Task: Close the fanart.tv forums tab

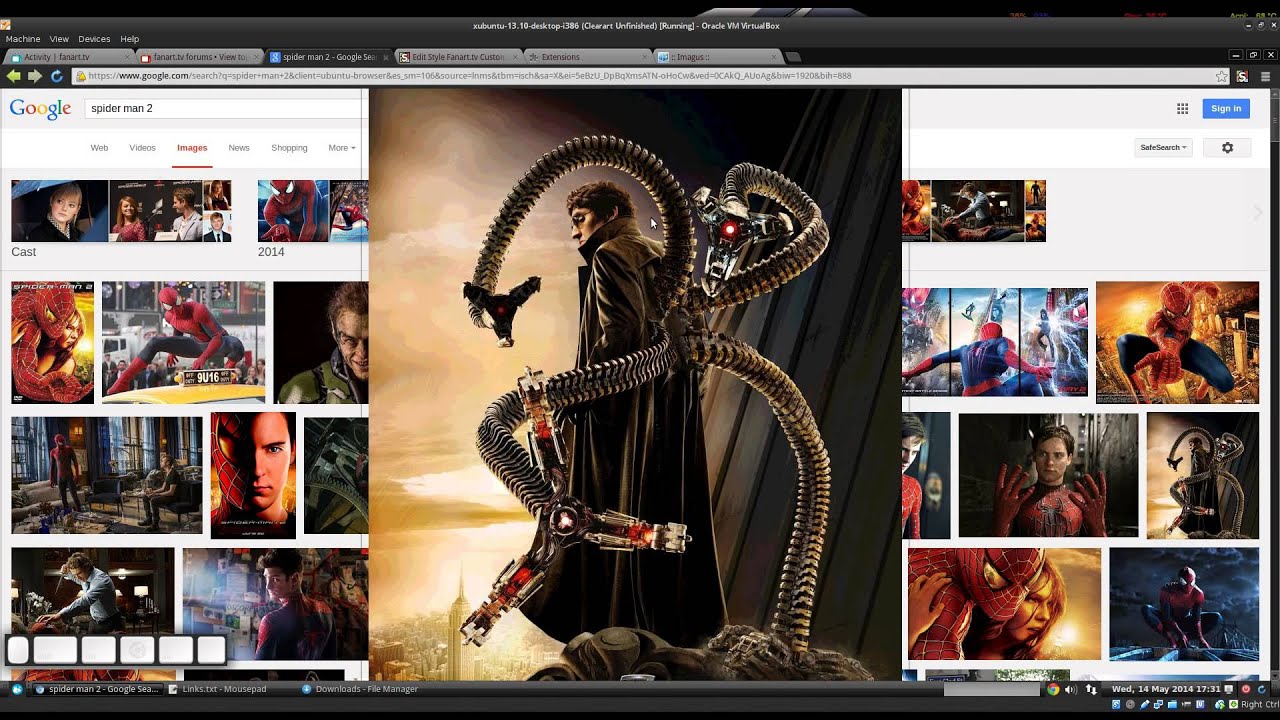Action: [x=255, y=57]
